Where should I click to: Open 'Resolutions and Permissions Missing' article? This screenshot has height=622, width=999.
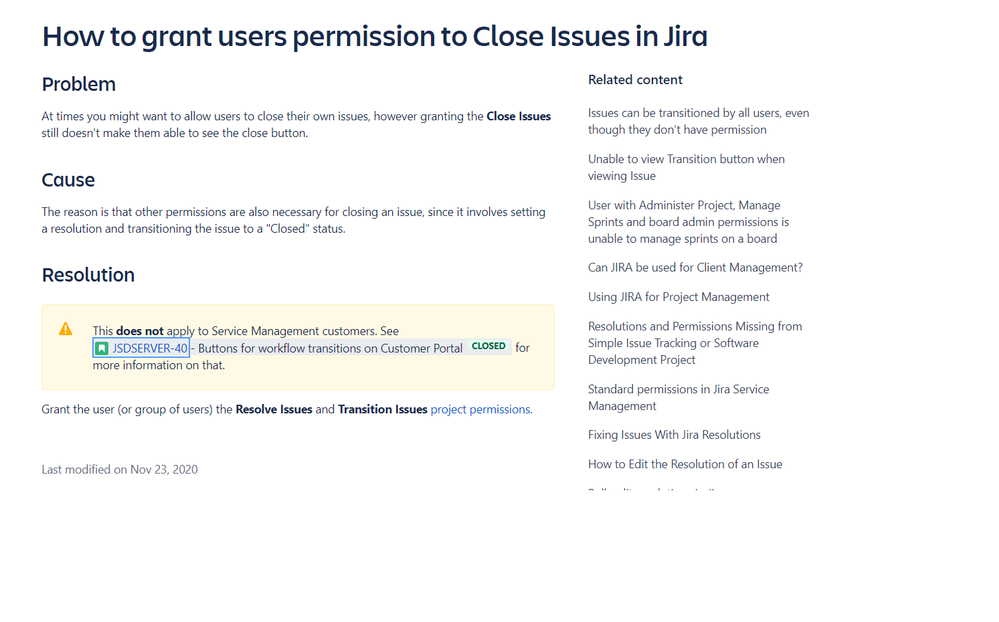[694, 343]
